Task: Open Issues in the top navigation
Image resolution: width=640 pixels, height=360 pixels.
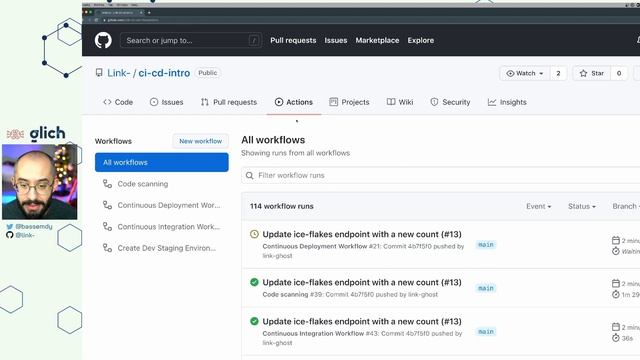Action: click(x=336, y=40)
